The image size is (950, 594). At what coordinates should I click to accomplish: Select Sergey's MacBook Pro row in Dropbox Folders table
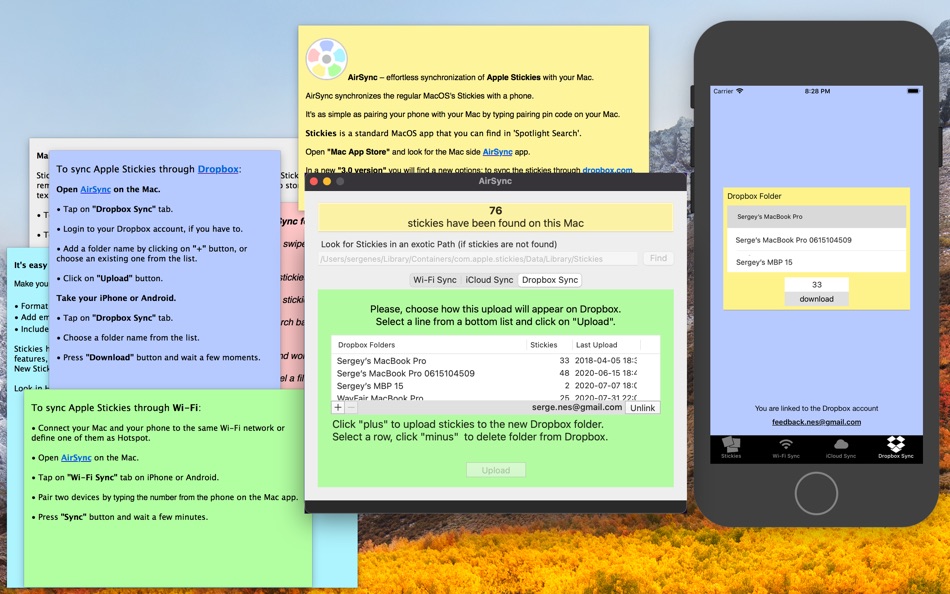tap(495, 361)
